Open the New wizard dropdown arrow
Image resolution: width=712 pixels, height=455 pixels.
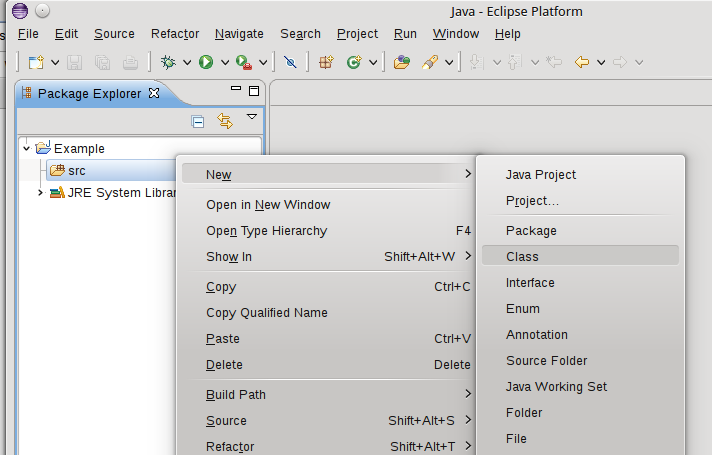(x=55, y=62)
